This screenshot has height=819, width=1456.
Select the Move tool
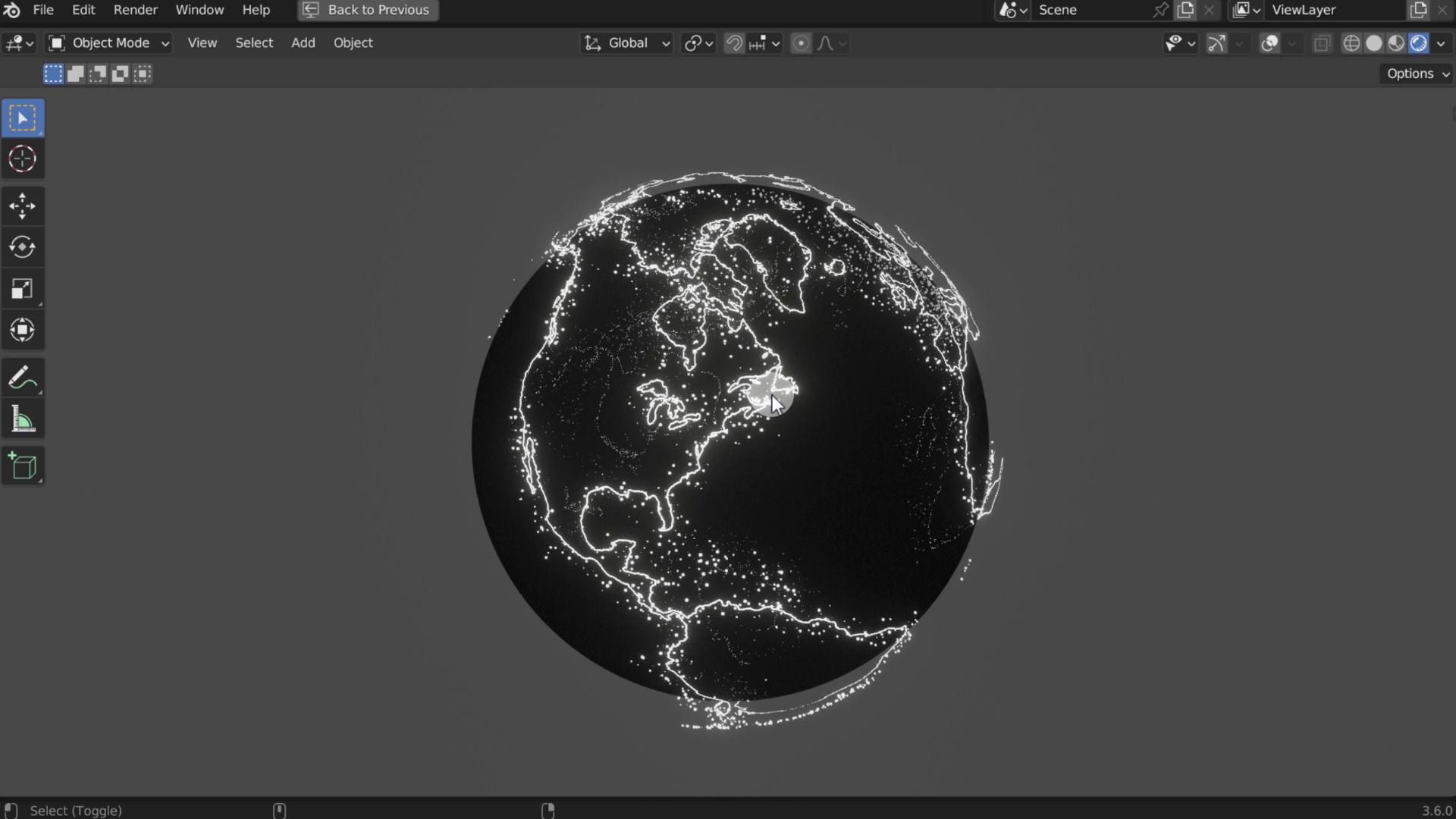click(22, 206)
